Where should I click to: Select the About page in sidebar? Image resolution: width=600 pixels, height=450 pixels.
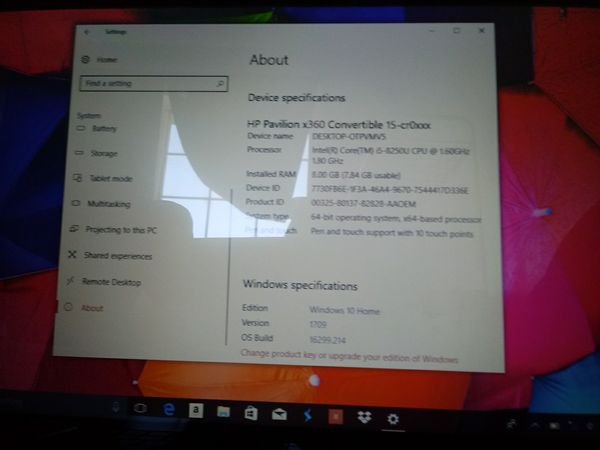point(84,308)
